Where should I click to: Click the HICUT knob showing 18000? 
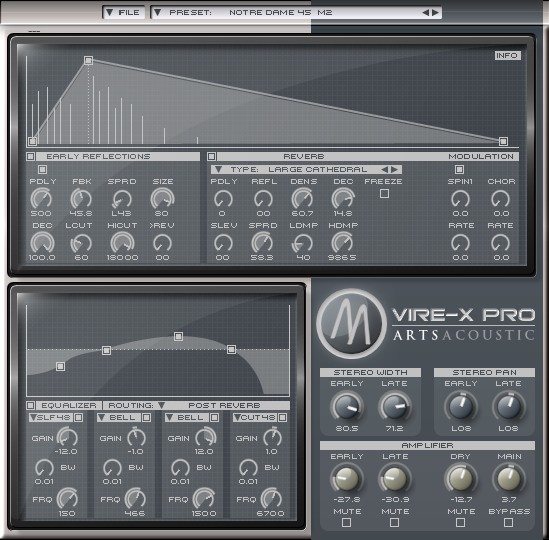point(122,243)
